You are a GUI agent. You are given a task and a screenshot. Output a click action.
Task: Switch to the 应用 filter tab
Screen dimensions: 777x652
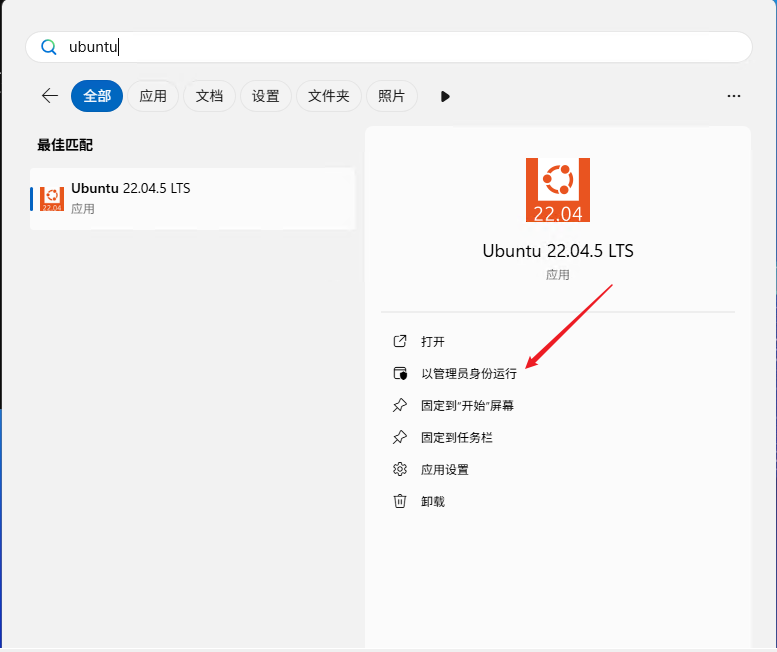pos(153,96)
